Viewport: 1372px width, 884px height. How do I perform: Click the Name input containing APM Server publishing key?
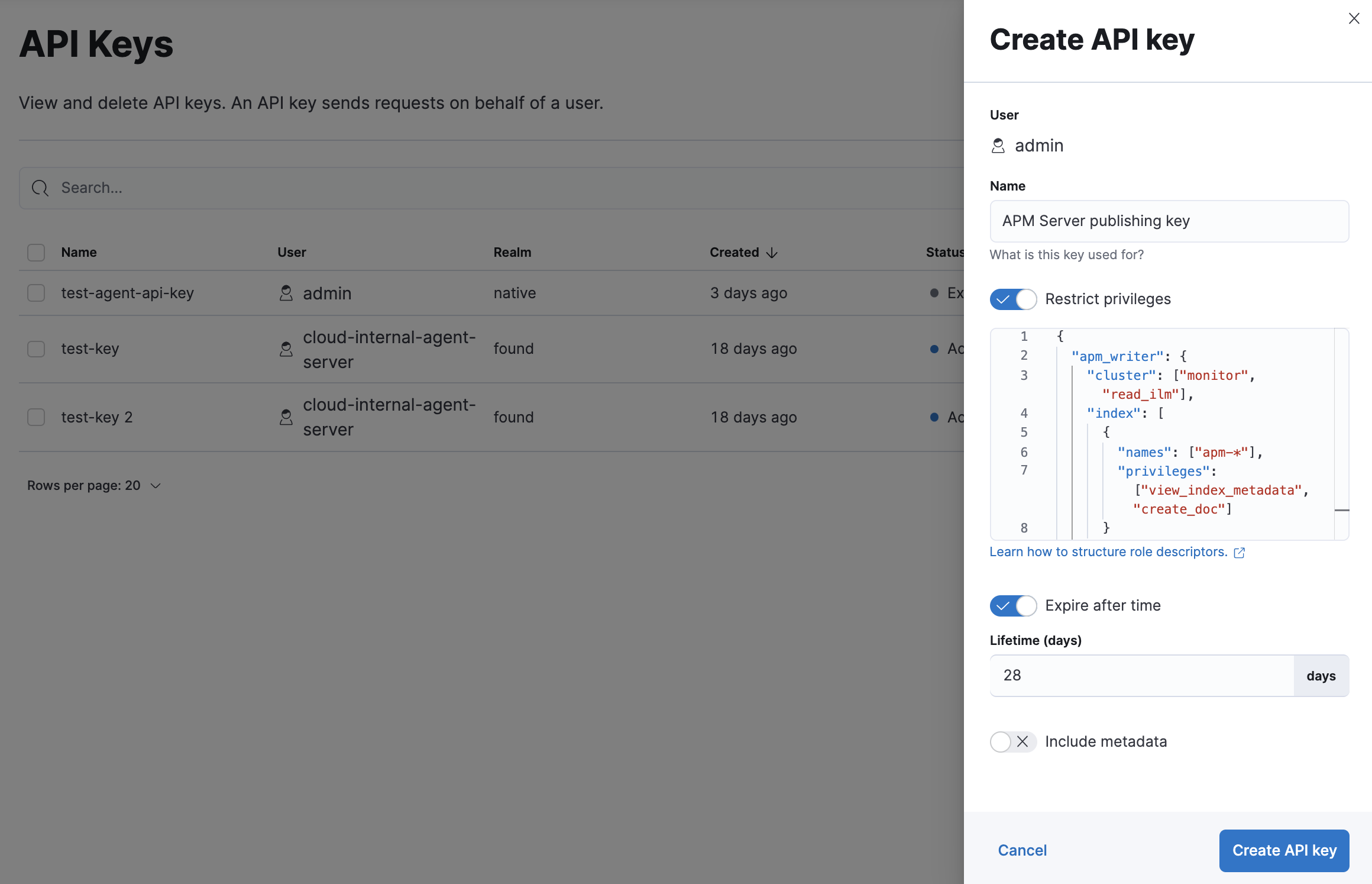tap(1169, 221)
